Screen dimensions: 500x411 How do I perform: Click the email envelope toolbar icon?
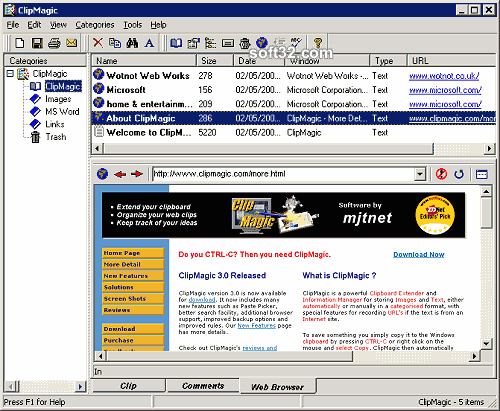(x=71, y=43)
